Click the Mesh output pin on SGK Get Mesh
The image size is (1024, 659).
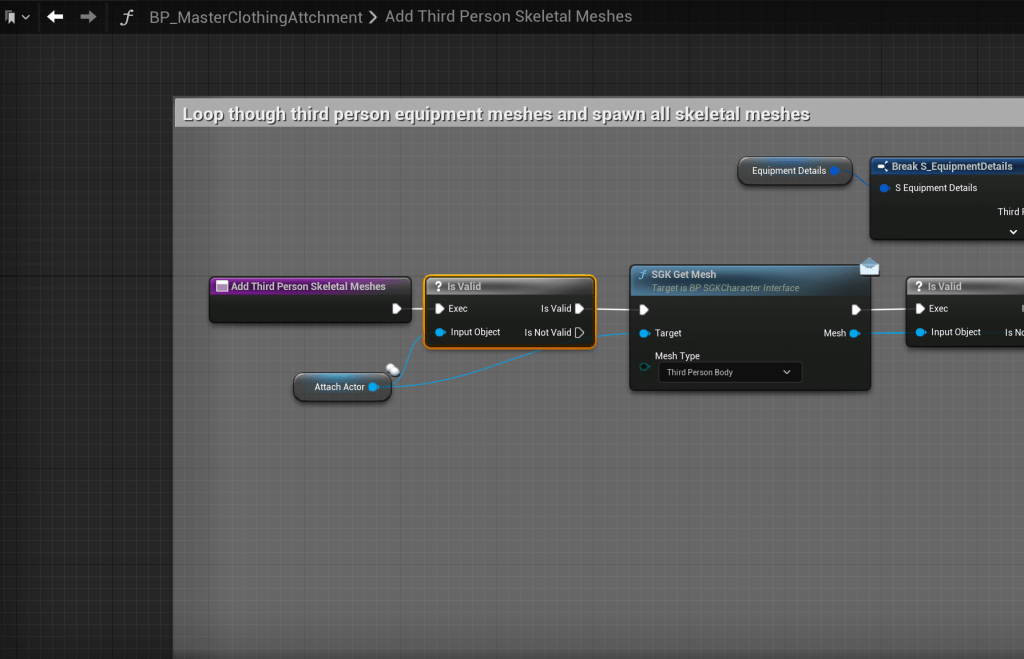pyautogui.click(x=854, y=333)
